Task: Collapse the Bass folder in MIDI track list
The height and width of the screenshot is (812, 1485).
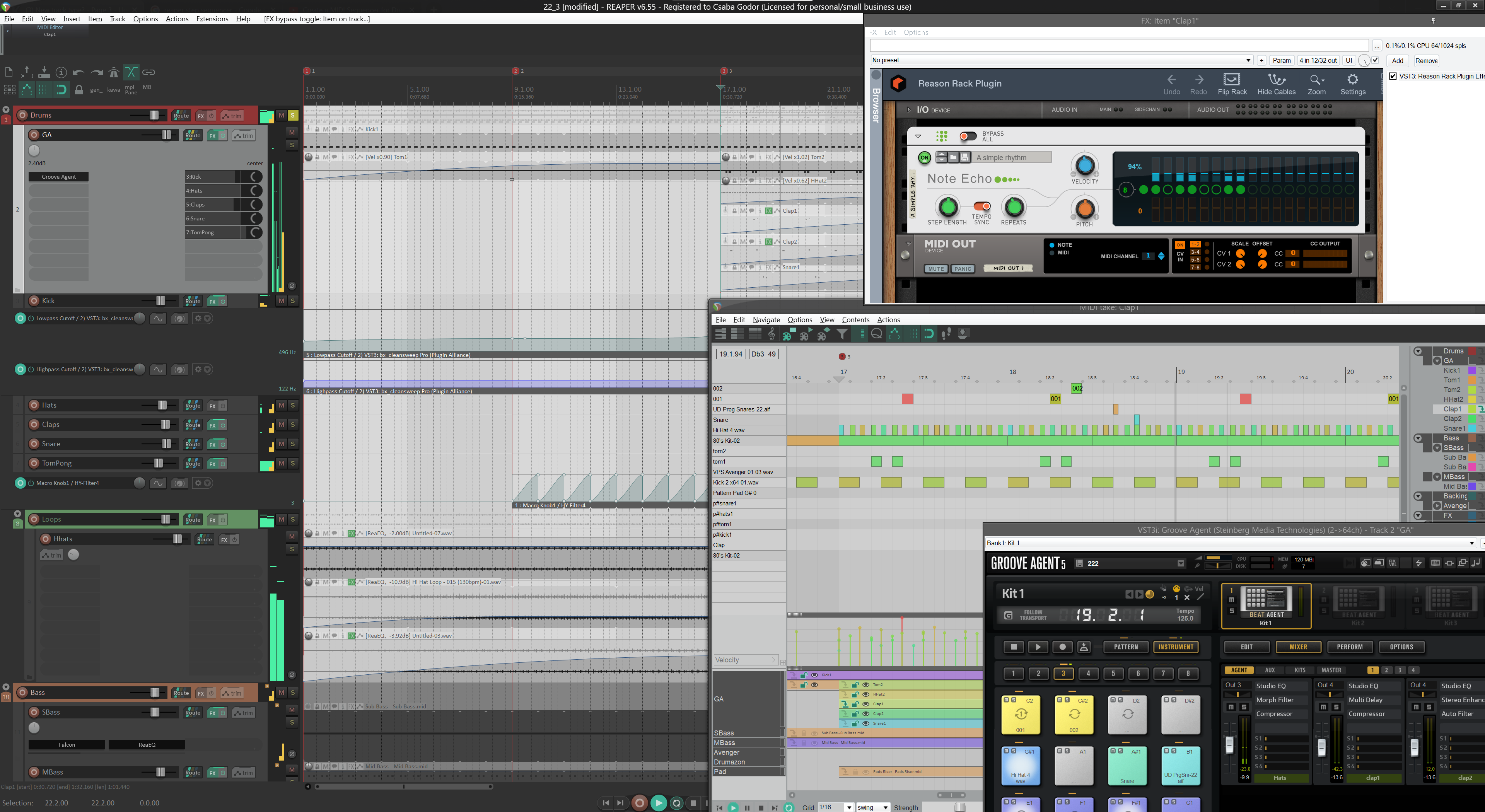Action: 1418,438
